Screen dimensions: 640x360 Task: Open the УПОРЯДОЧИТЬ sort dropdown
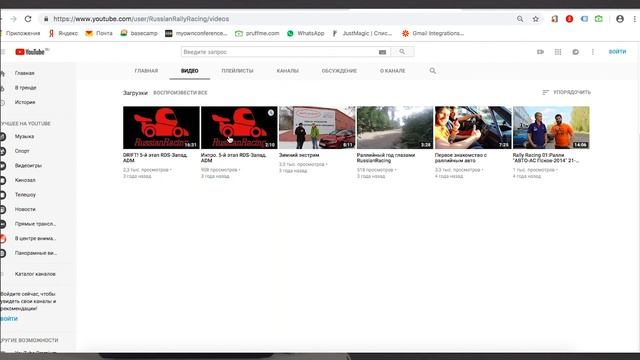coord(566,92)
